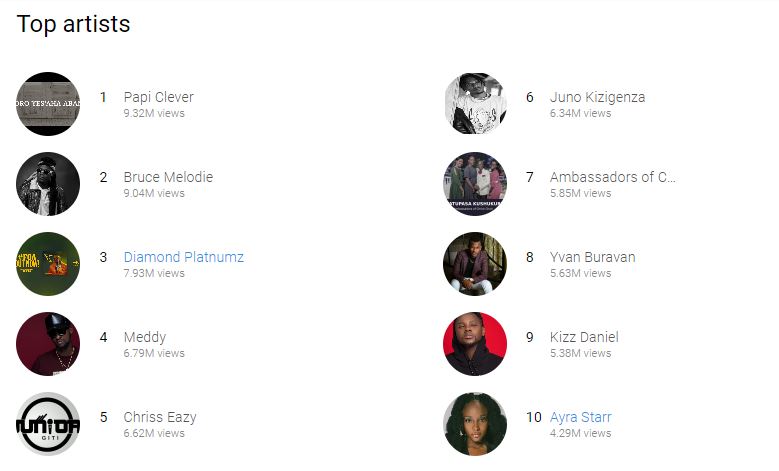Click the truncated Ambassadors of C... name
The width and height of the screenshot is (779, 471).
pos(612,177)
